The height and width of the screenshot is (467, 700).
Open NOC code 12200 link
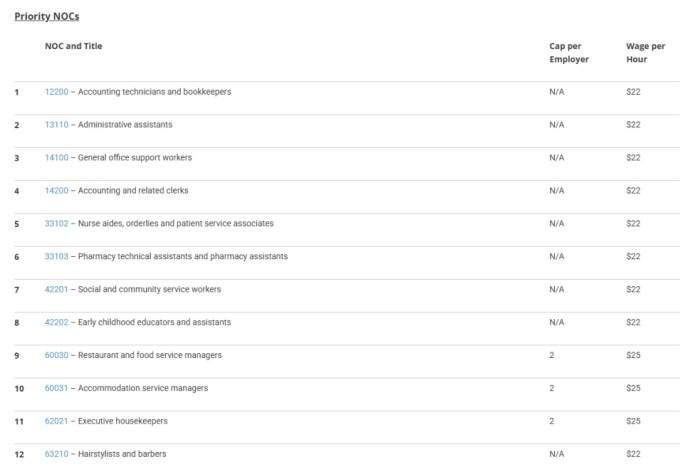[x=56, y=92]
